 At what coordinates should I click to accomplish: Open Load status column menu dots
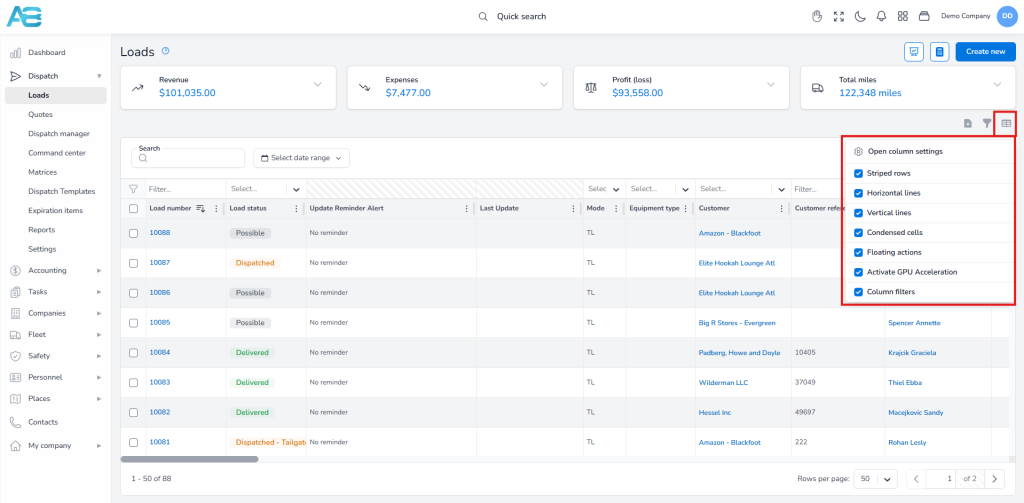(296, 208)
